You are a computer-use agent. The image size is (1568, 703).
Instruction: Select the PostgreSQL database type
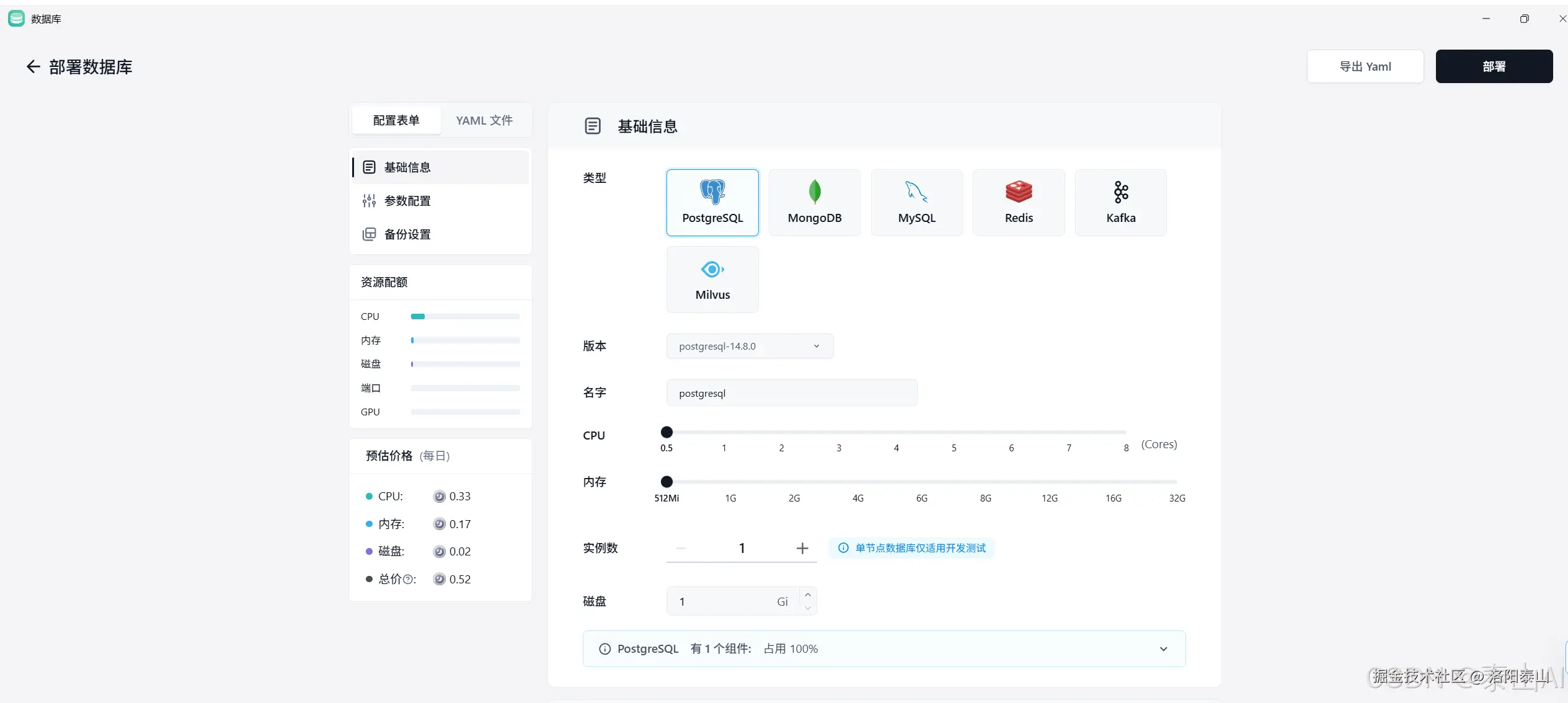click(712, 202)
